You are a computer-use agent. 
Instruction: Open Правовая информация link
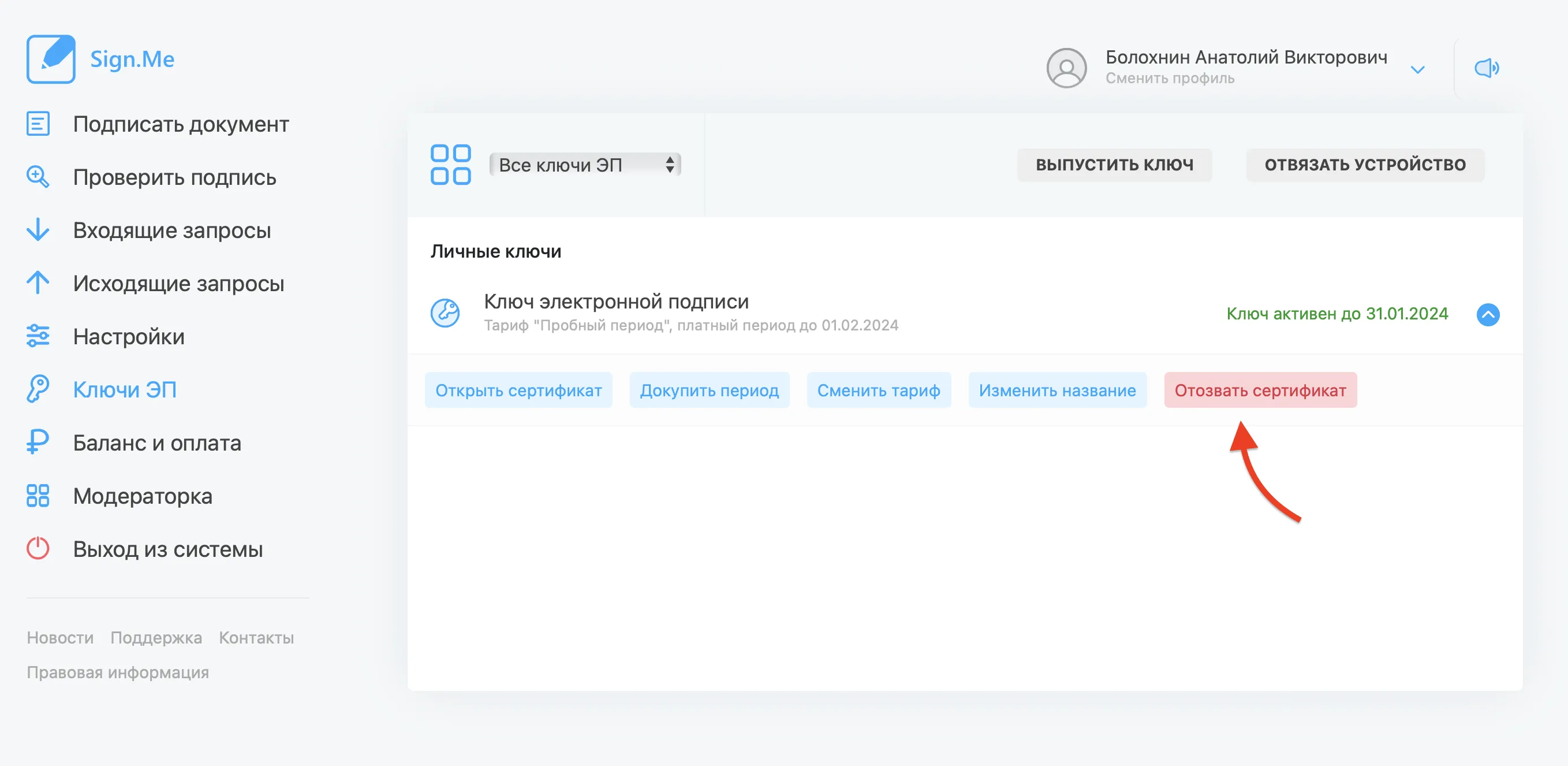point(117,672)
